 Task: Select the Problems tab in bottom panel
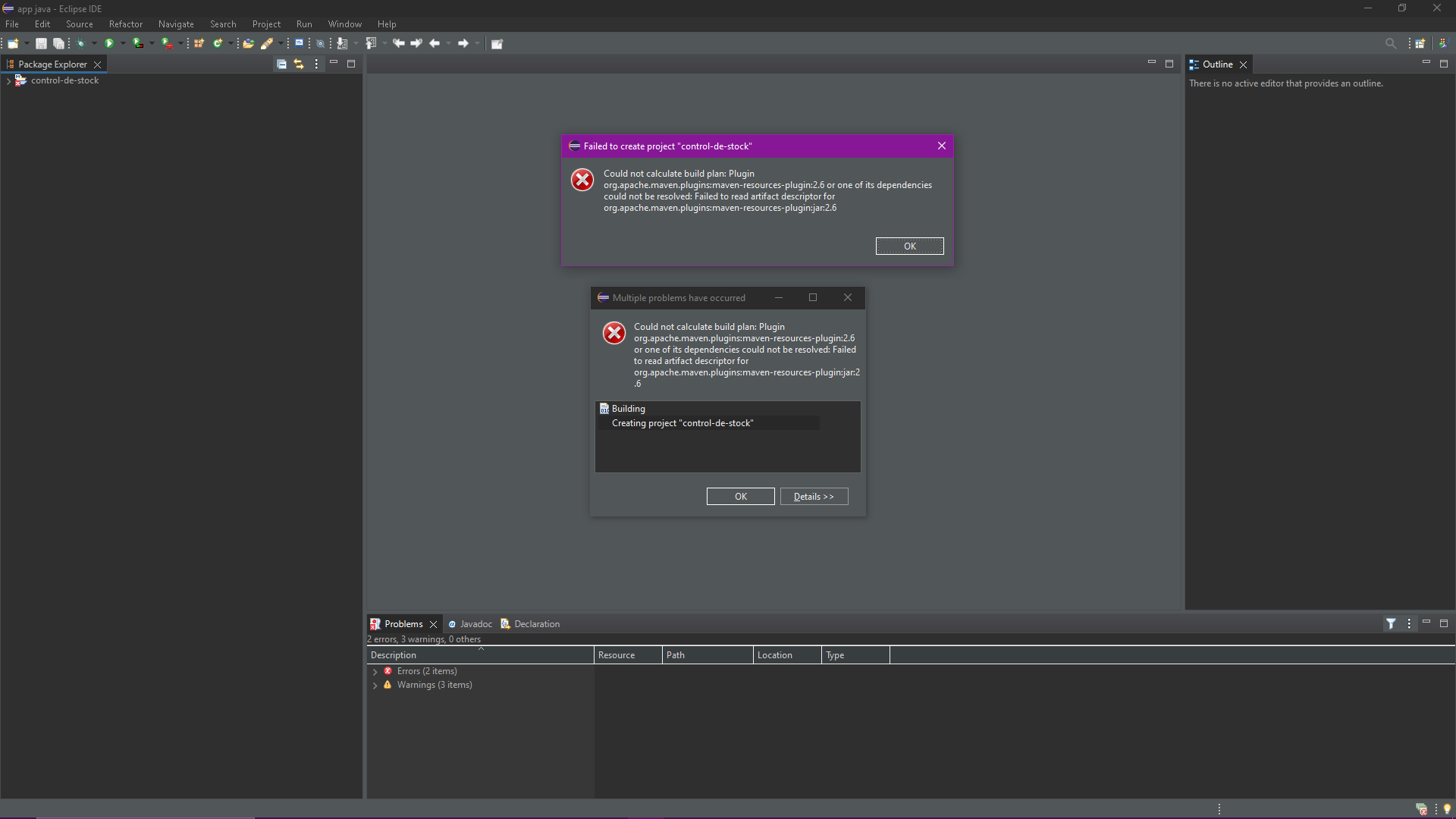point(403,623)
